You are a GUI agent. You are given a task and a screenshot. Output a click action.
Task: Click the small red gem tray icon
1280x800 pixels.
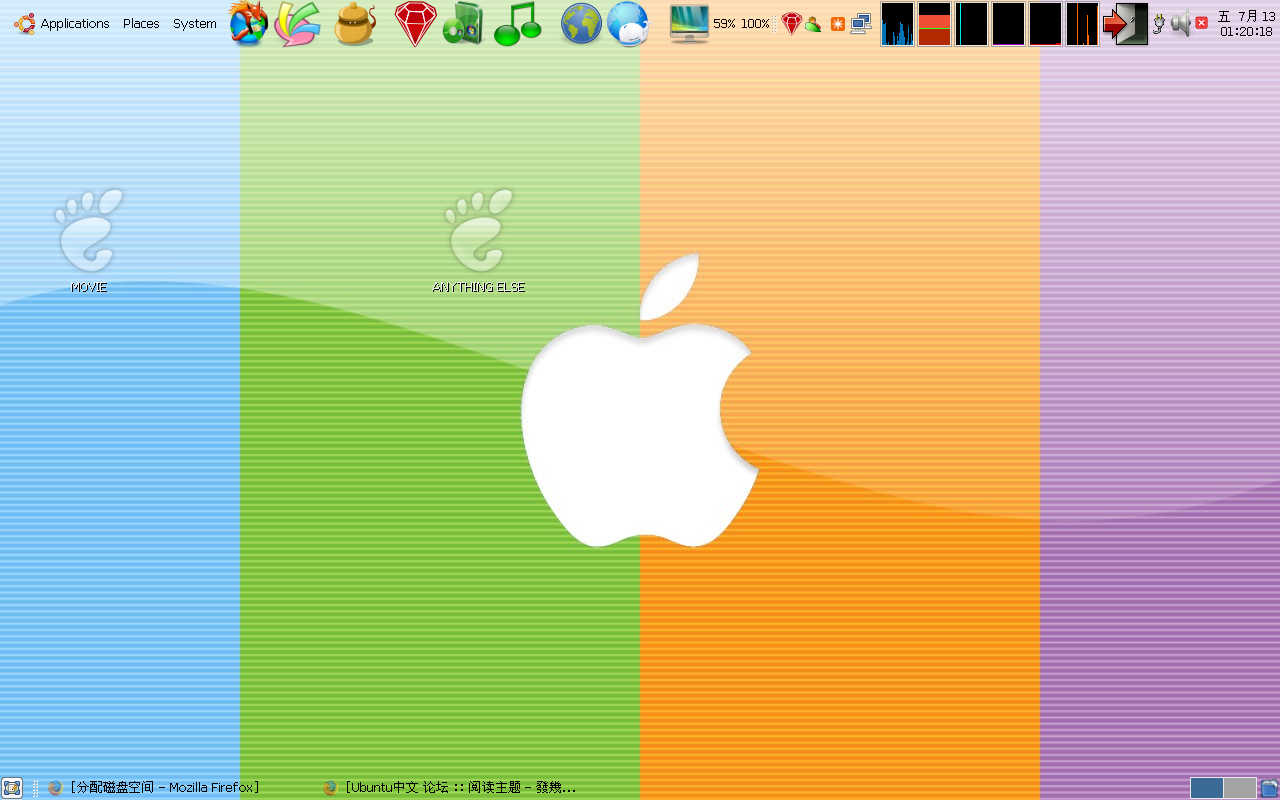click(x=791, y=24)
